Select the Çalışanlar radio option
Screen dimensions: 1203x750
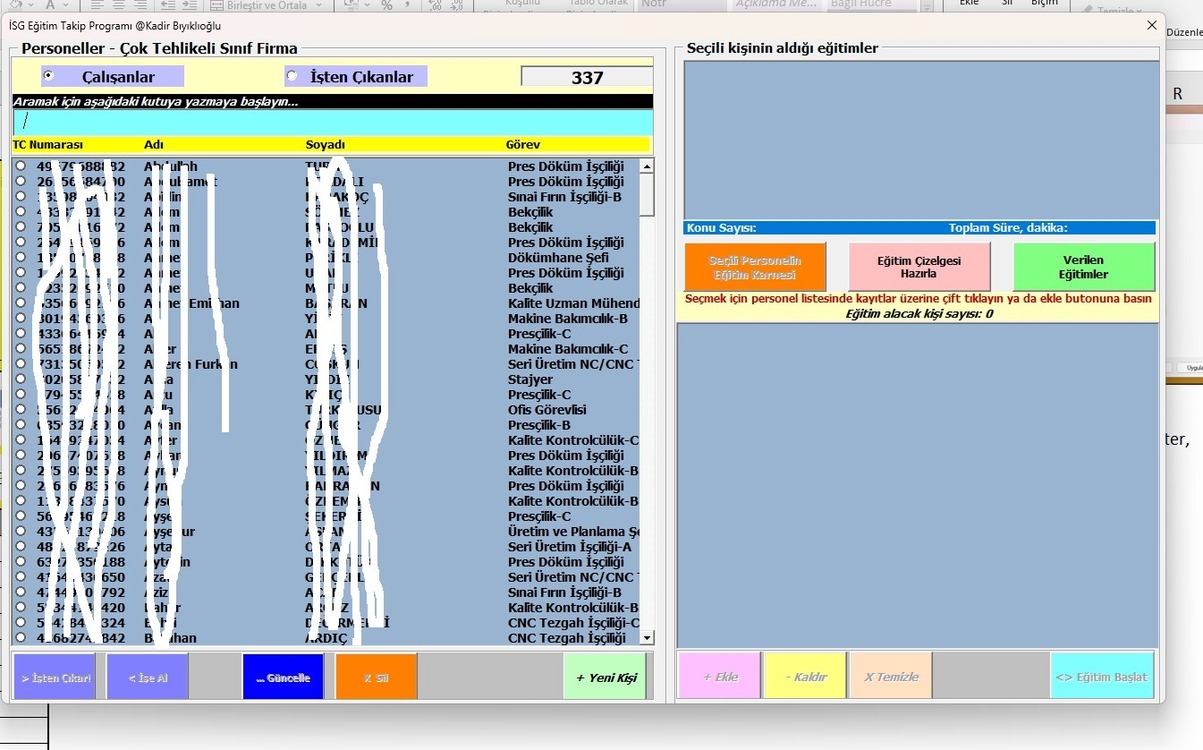pyautogui.click(x=112, y=77)
